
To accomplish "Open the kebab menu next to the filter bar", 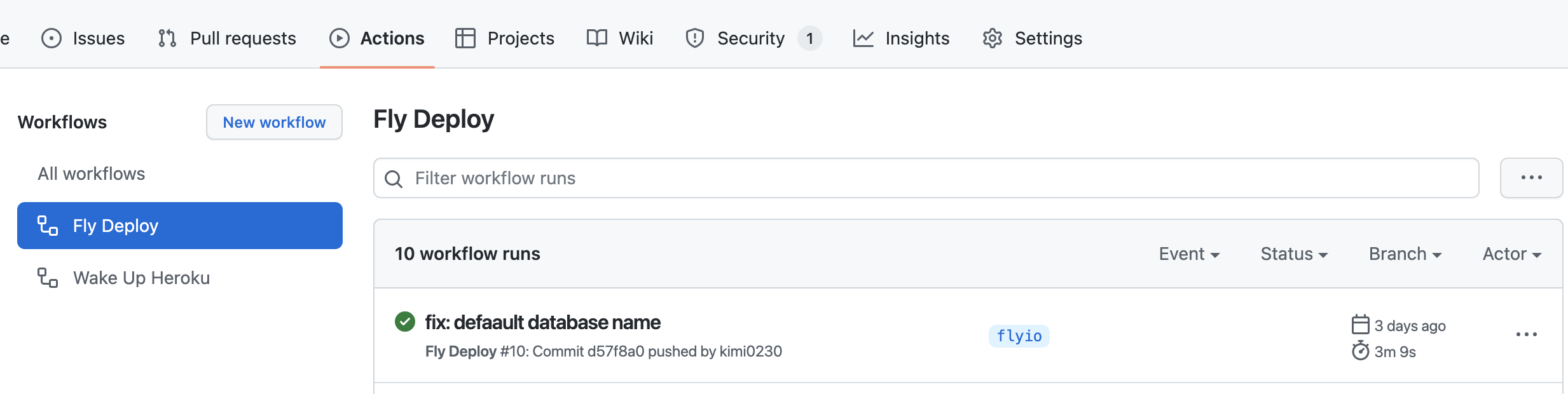I will [x=1530, y=177].
